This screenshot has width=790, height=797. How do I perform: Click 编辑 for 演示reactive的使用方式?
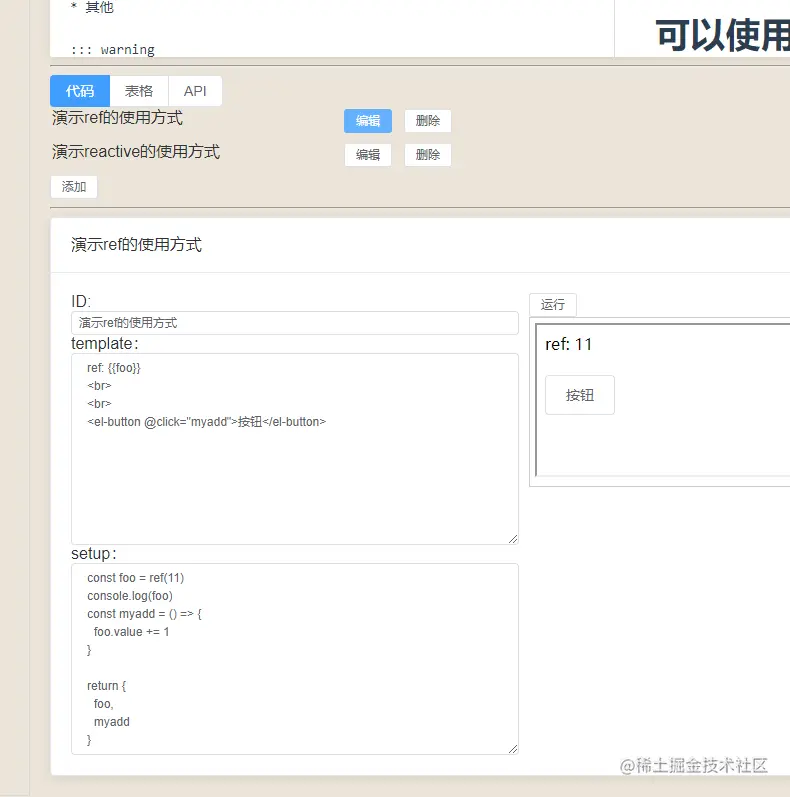[368, 155]
